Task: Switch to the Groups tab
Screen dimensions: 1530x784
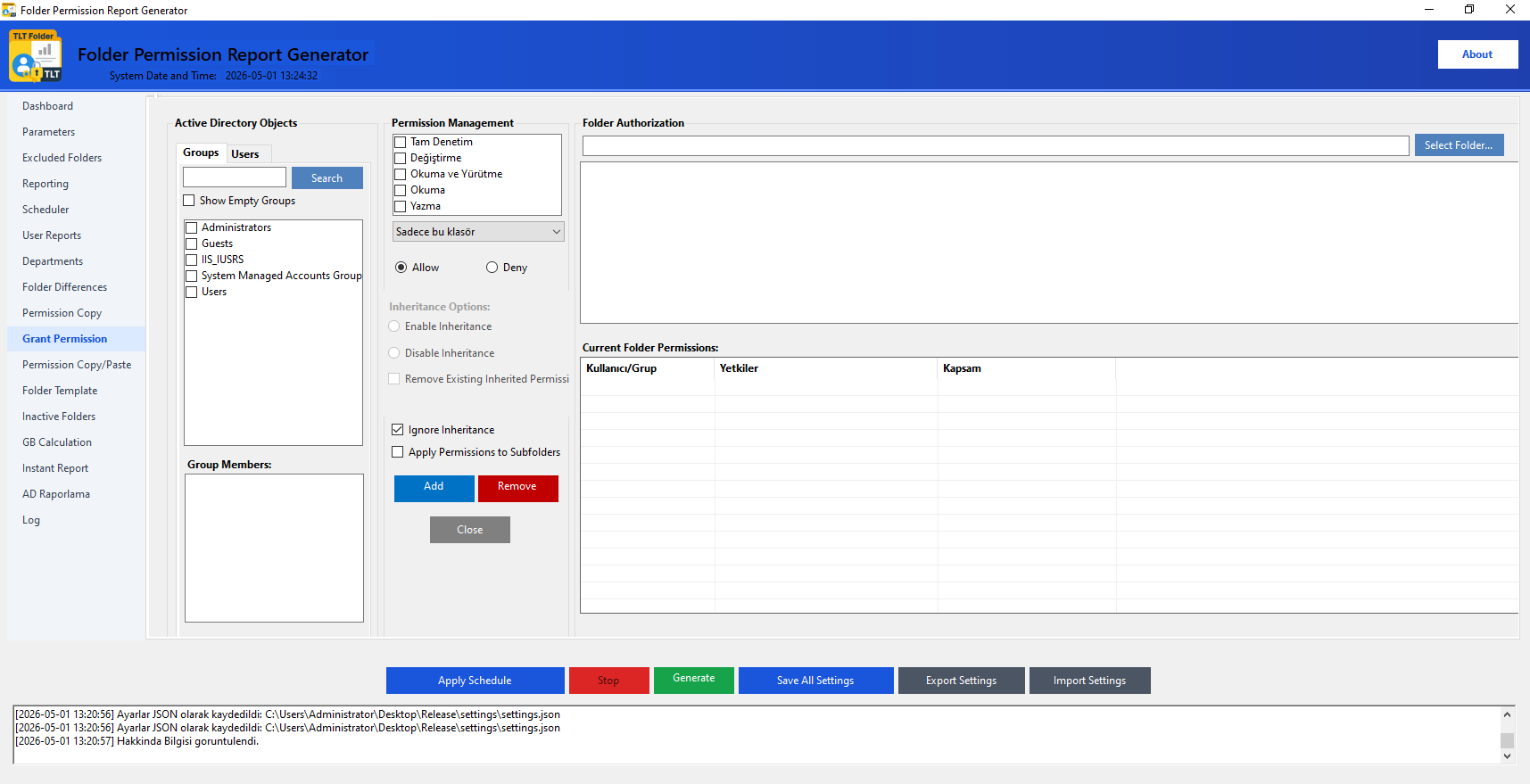Action: (201, 153)
